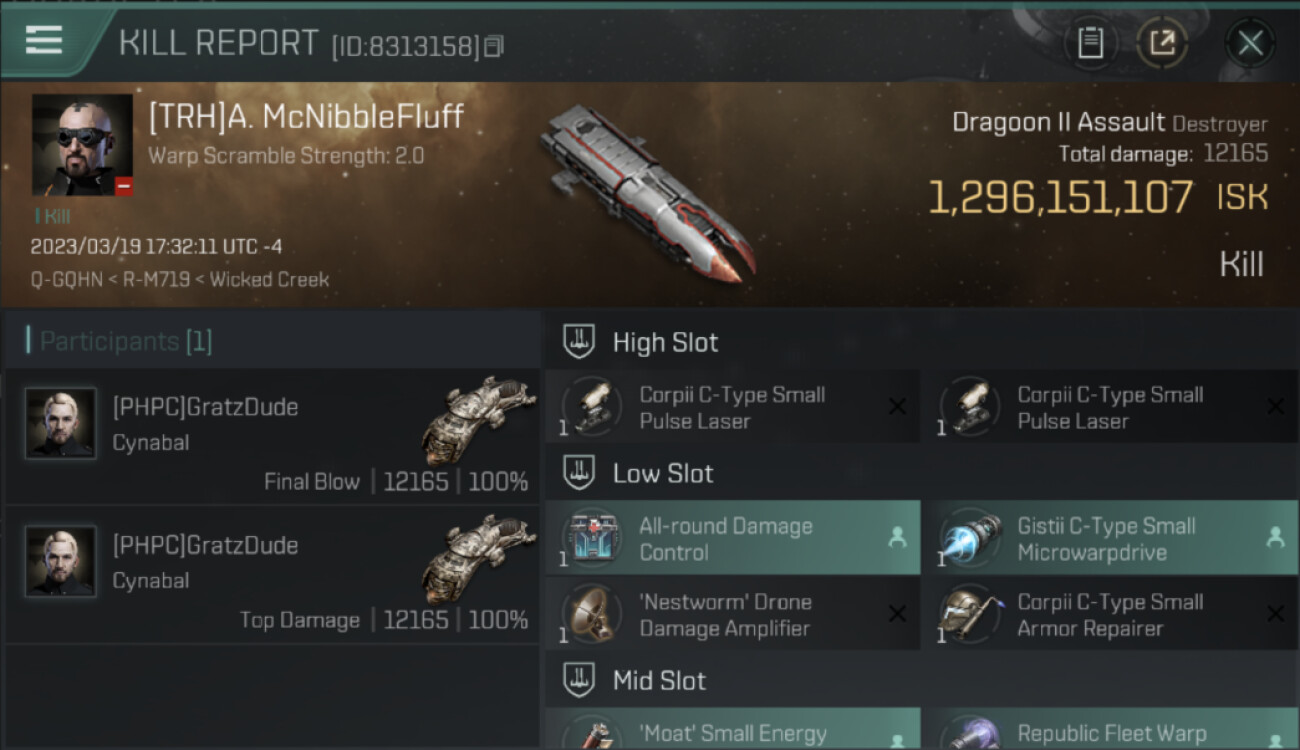Viewport: 1300px width, 750px height.
Task: Toggle the person marker on All-round Damage Control
Action: [x=897, y=538]
